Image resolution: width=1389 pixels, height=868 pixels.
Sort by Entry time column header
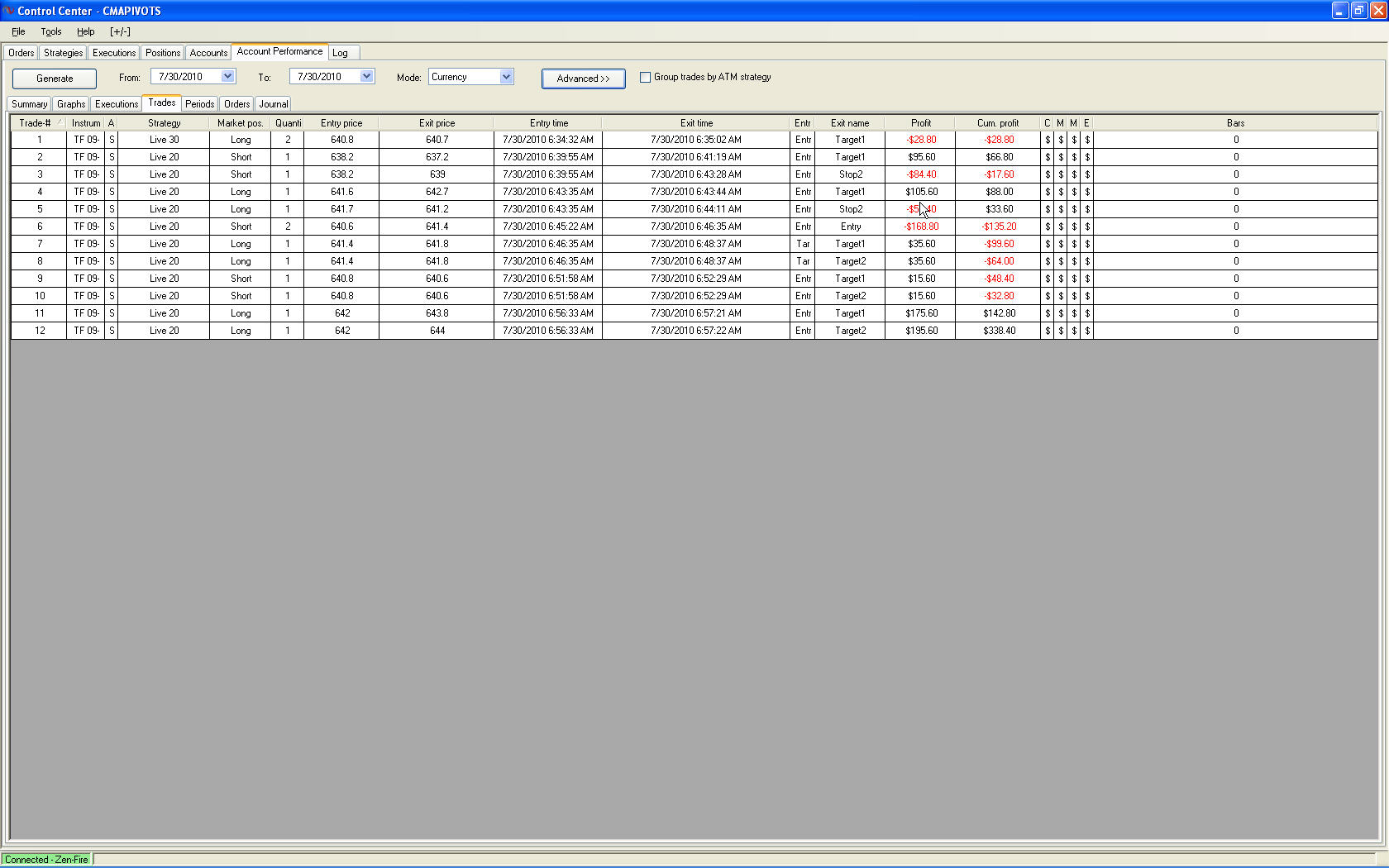549,123
